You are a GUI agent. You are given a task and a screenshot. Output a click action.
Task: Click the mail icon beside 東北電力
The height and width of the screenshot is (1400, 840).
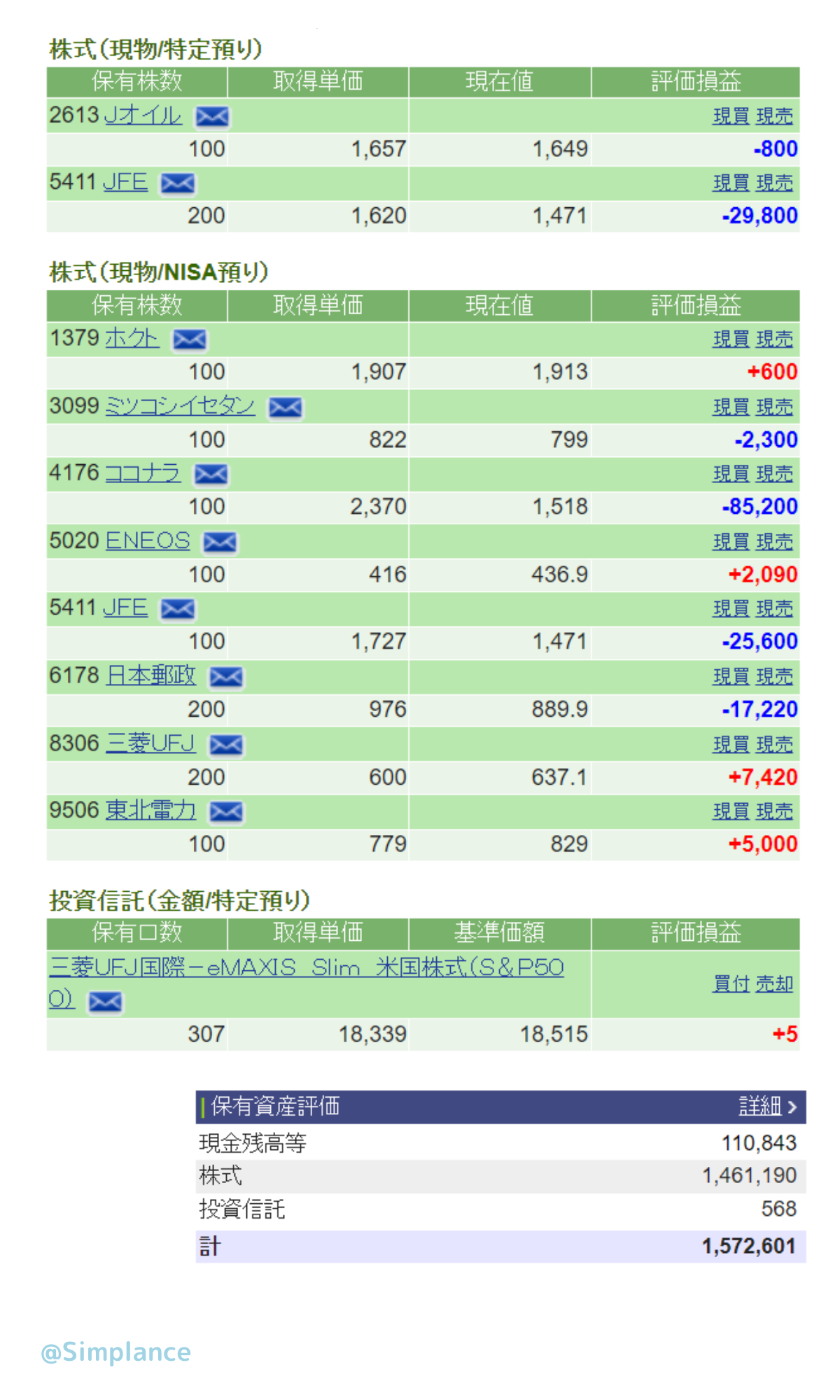(226, 812)
